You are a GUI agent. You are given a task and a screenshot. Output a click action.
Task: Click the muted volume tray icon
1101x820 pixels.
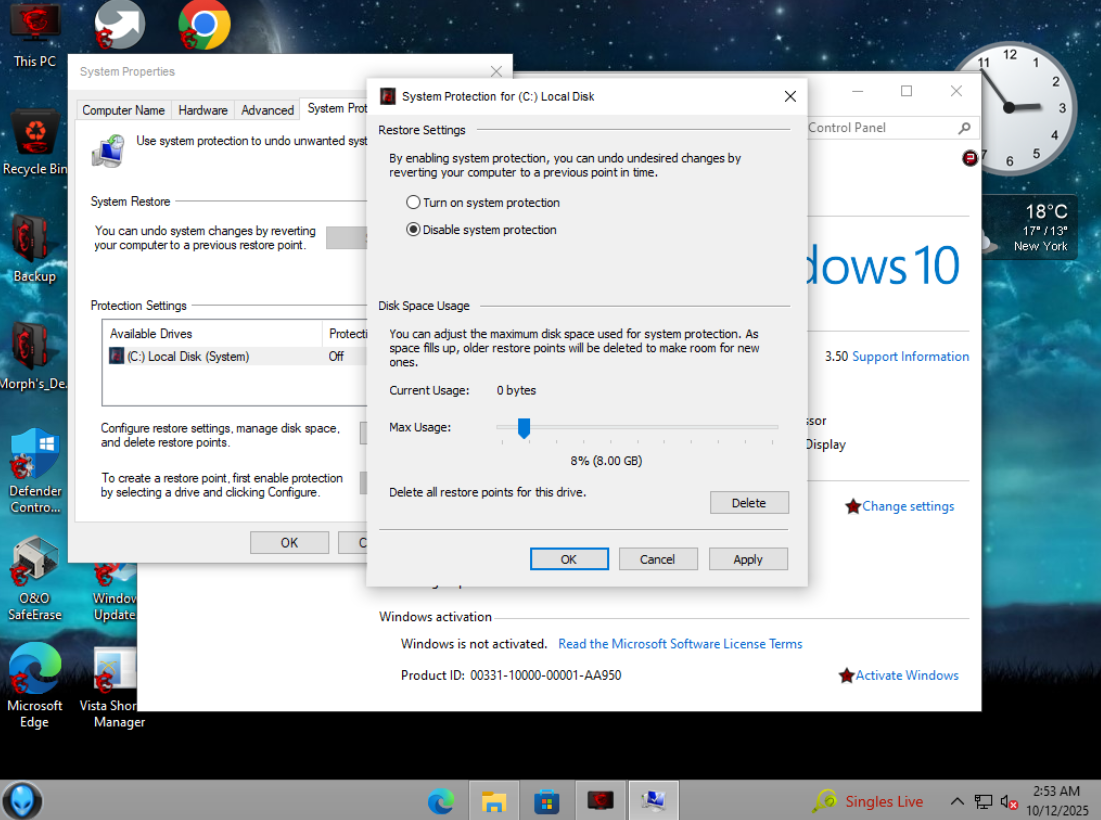point(1008,801)
